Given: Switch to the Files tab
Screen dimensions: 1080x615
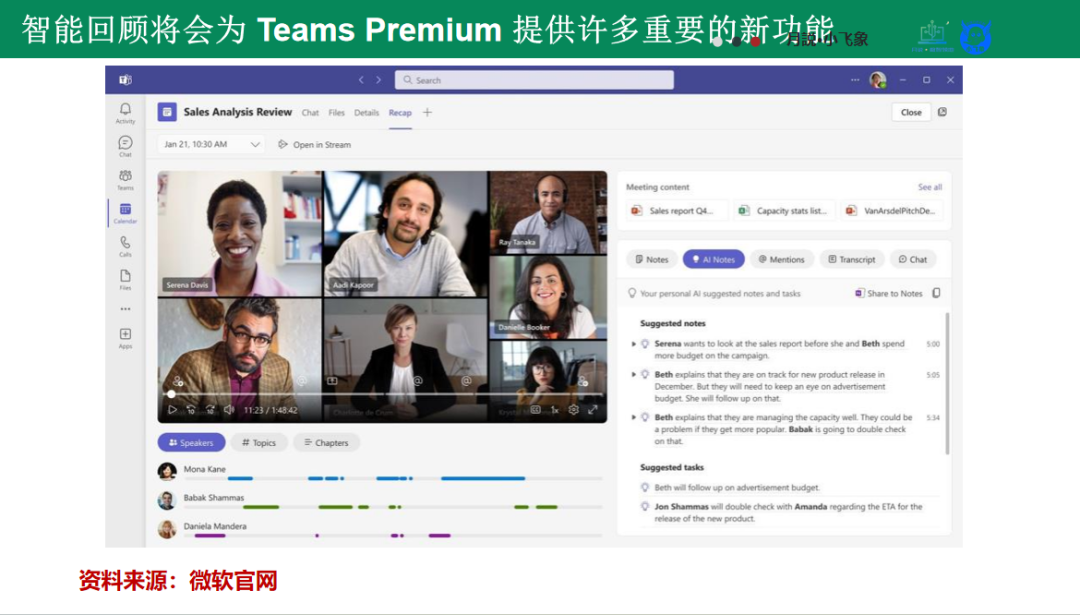Looking at the screenshot, I should (x=336, y=112).
